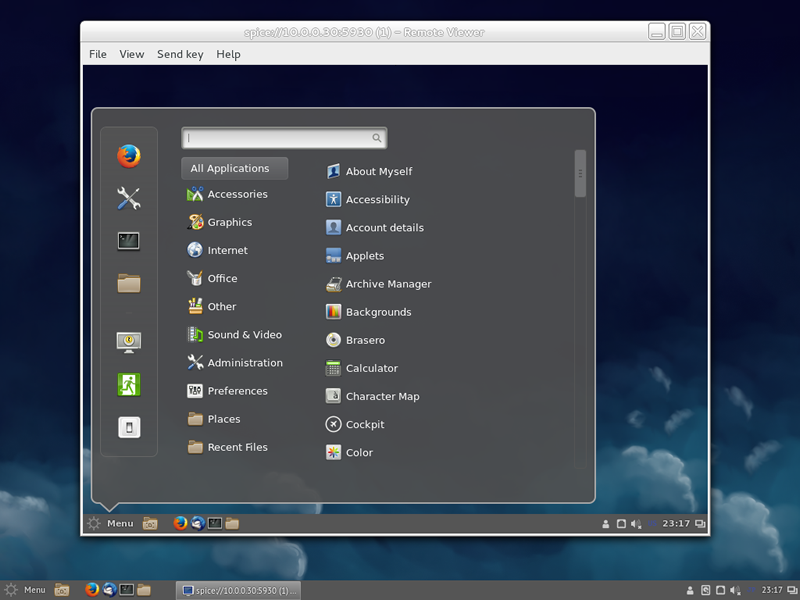The height and width of the screenshot is (600, 800).
Task: Select the Other category
Action: pos(212,306)
